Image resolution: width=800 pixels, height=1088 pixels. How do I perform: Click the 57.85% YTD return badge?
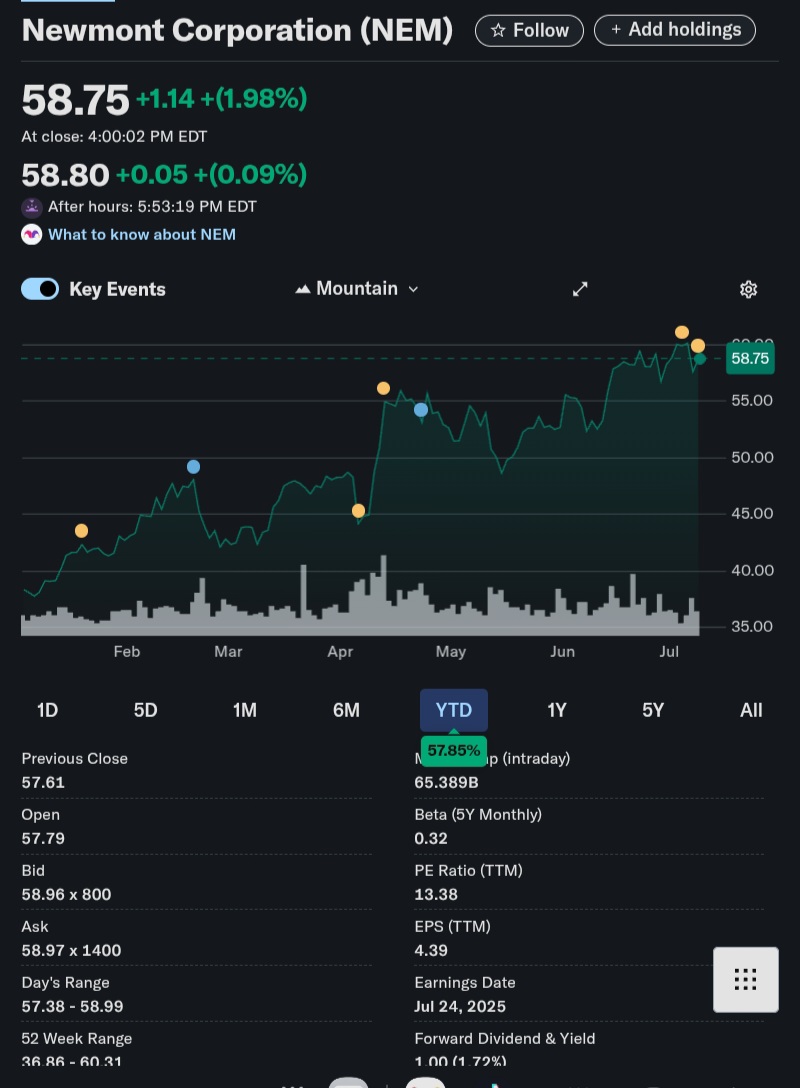click(x=454, y=750)
